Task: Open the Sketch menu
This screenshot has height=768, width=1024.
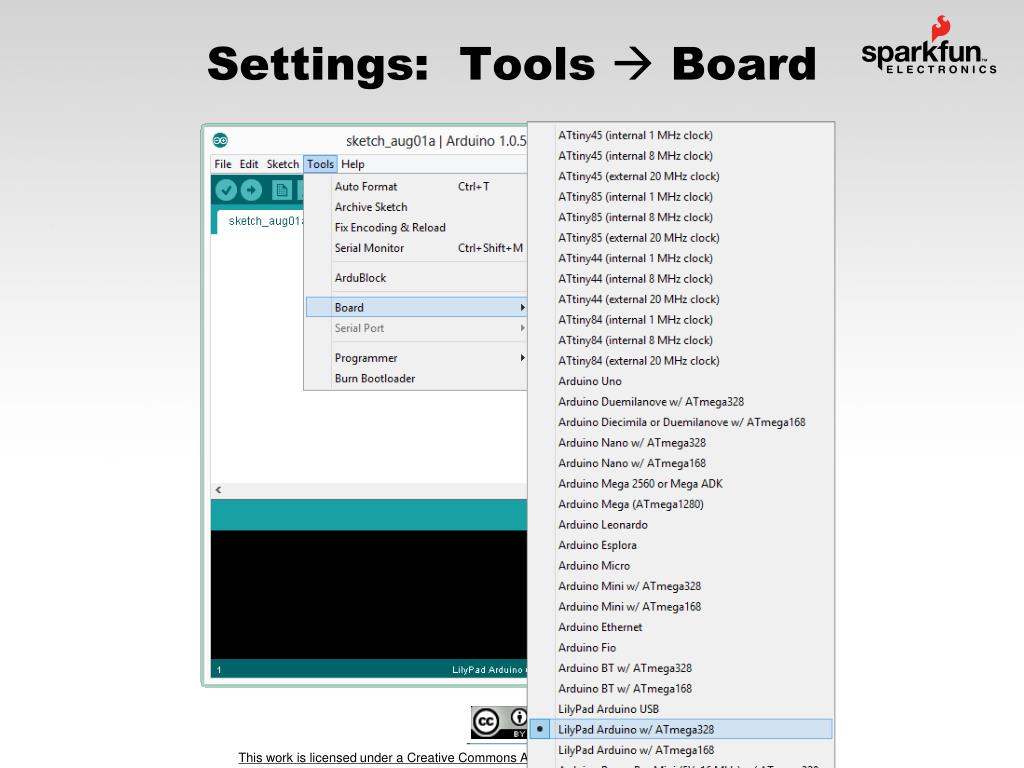Action: click(x=283, y=164)
